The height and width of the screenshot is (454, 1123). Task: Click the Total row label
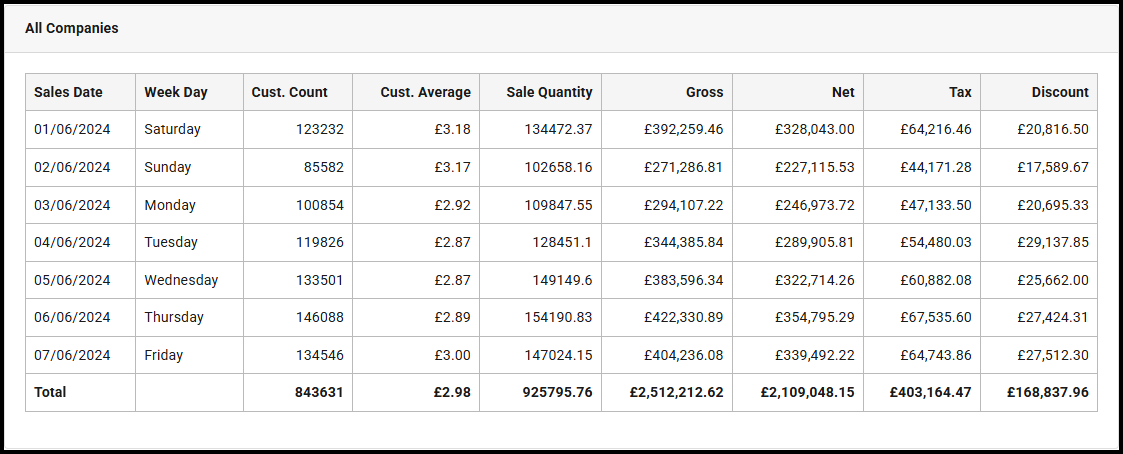pos(50,392)
